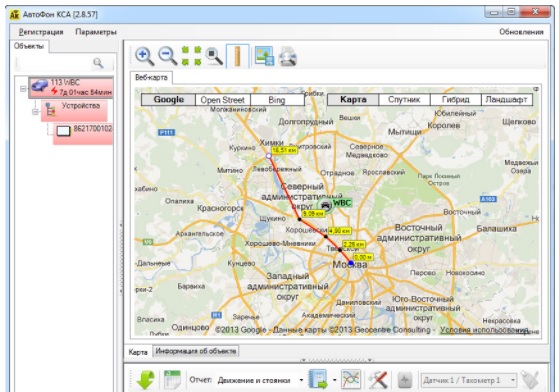Switch map provider to Bing

coord(277,100)
